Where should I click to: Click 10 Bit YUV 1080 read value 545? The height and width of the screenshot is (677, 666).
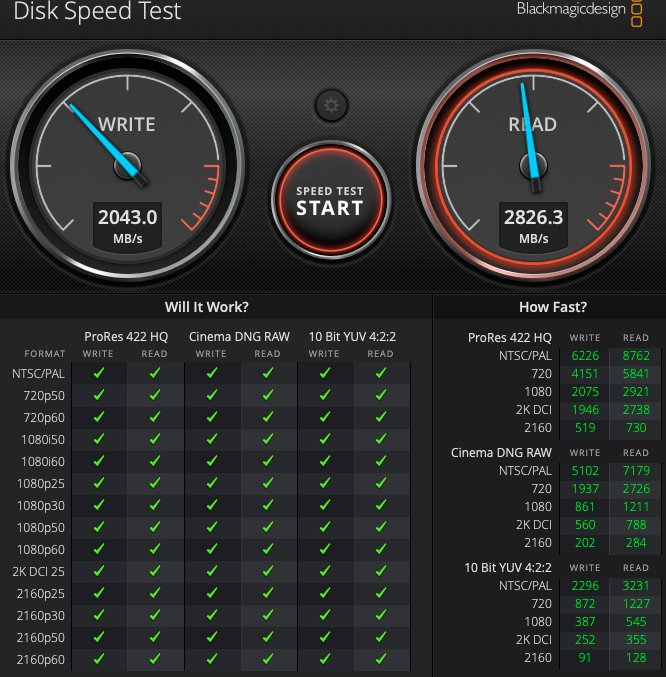tap(636, 622)
